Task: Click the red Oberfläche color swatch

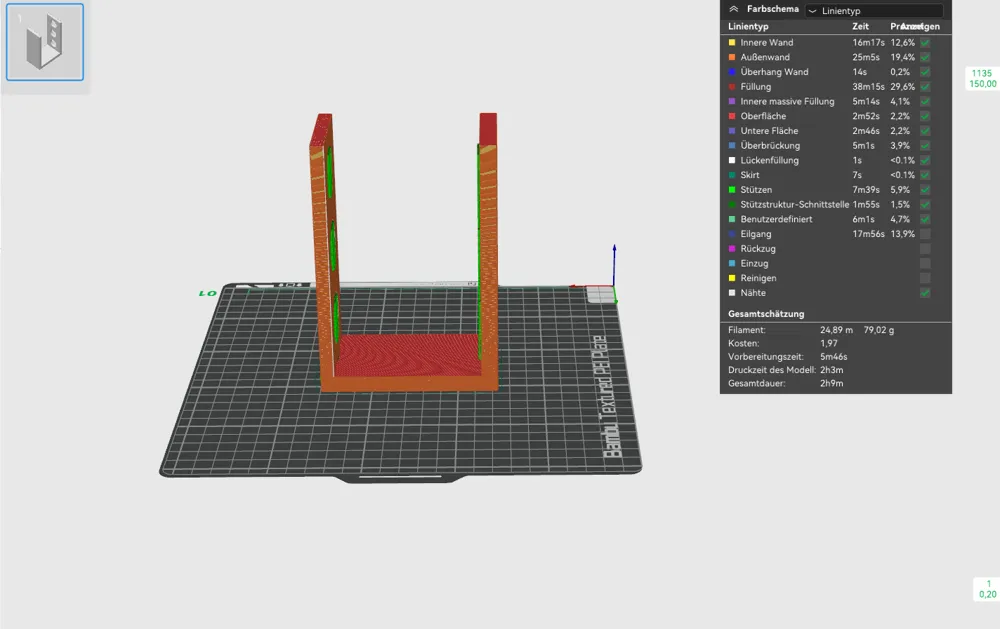Action: 732,116
